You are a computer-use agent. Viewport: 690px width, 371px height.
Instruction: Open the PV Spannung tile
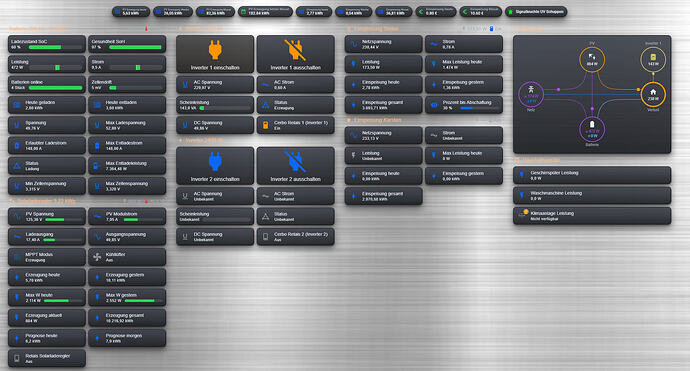pyautogui.click(x=47, y=216)
